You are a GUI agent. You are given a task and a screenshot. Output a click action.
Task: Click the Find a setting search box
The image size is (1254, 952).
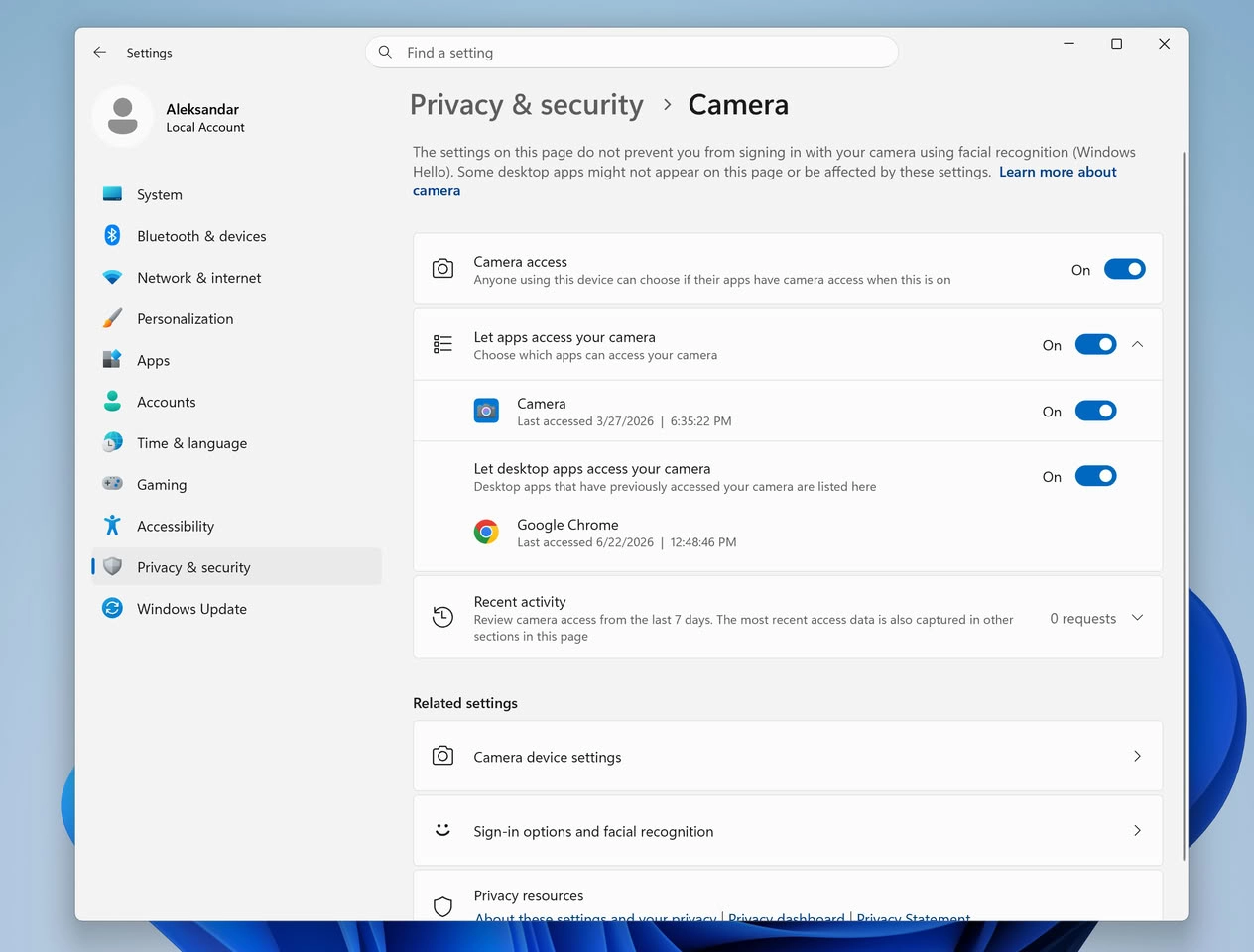[x=632, y=52]
